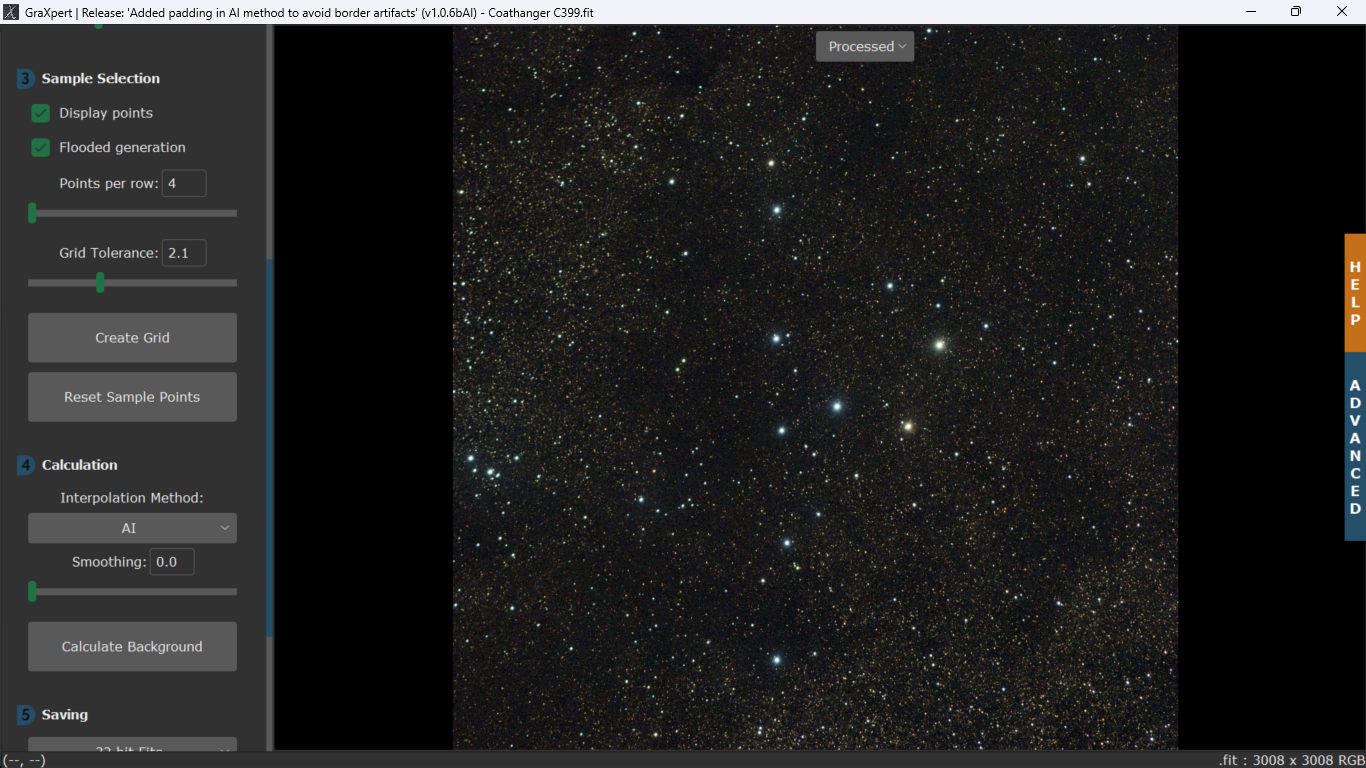
Task: Click the GraXpert app icon in the title bar
Action: coord(11,12)
